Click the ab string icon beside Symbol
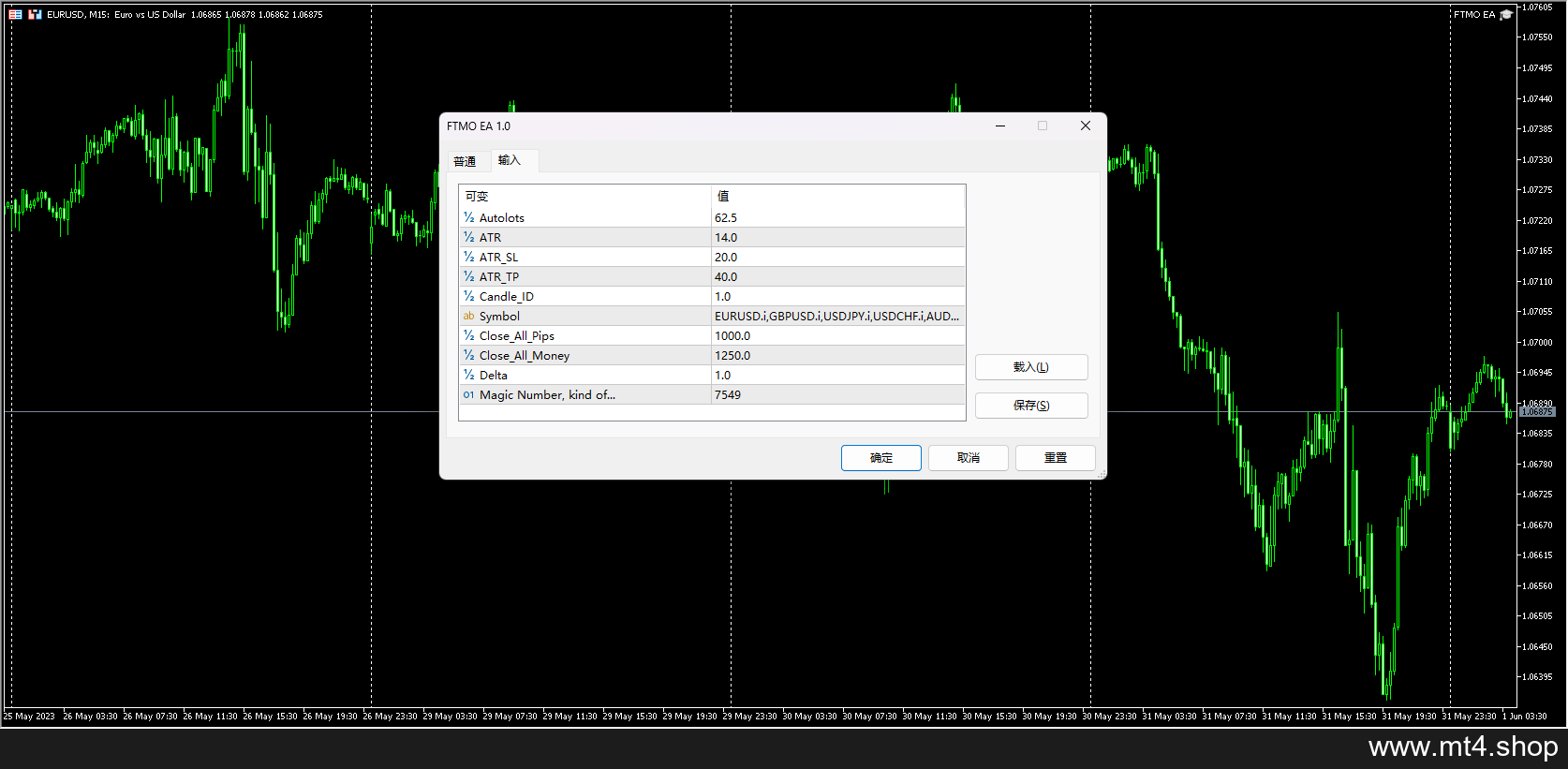Image resolution: width=1568 pixels, height=769 pixels. (468, 316)
